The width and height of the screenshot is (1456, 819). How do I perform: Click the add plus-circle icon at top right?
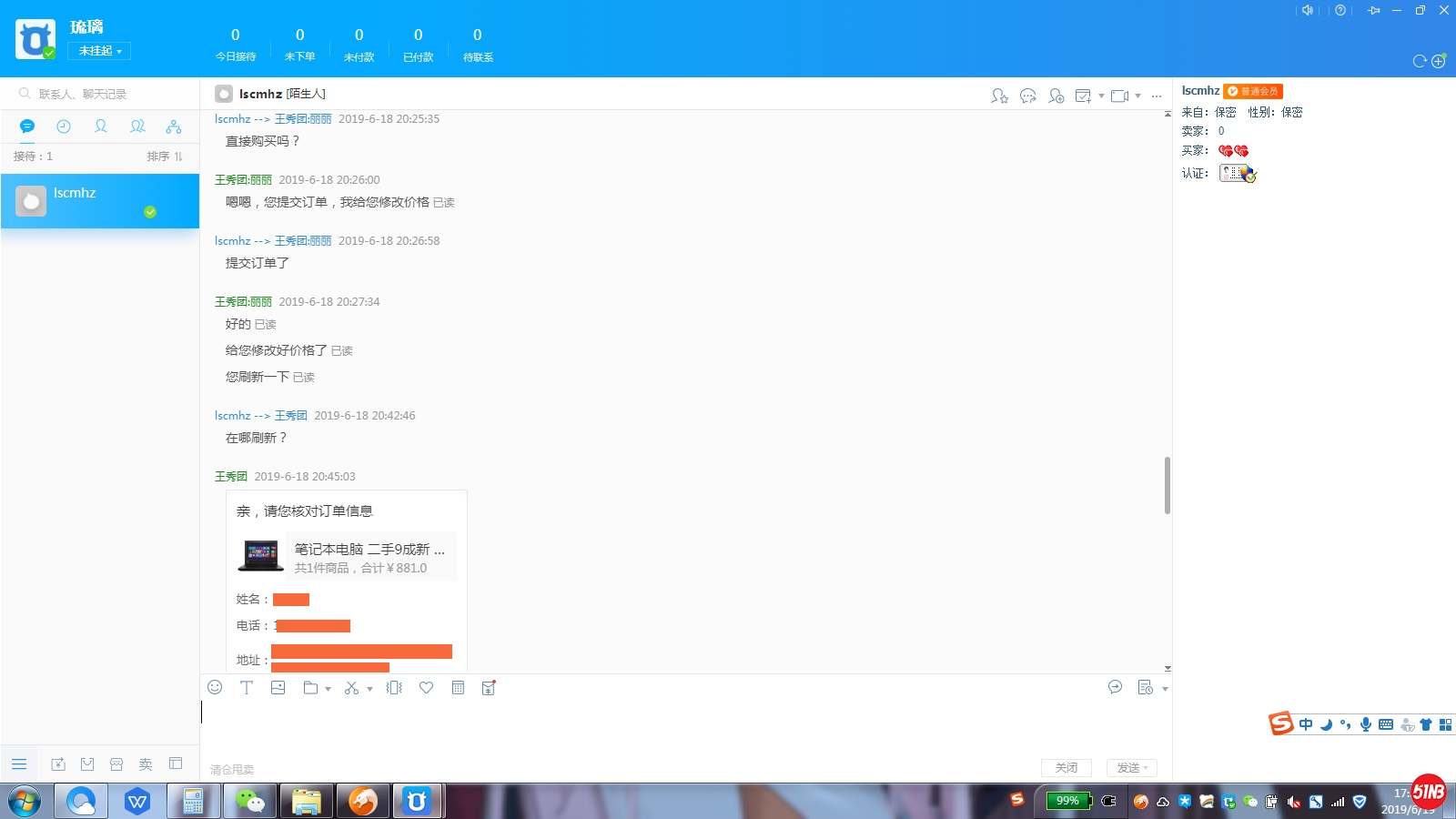[x=1439, y=61]
